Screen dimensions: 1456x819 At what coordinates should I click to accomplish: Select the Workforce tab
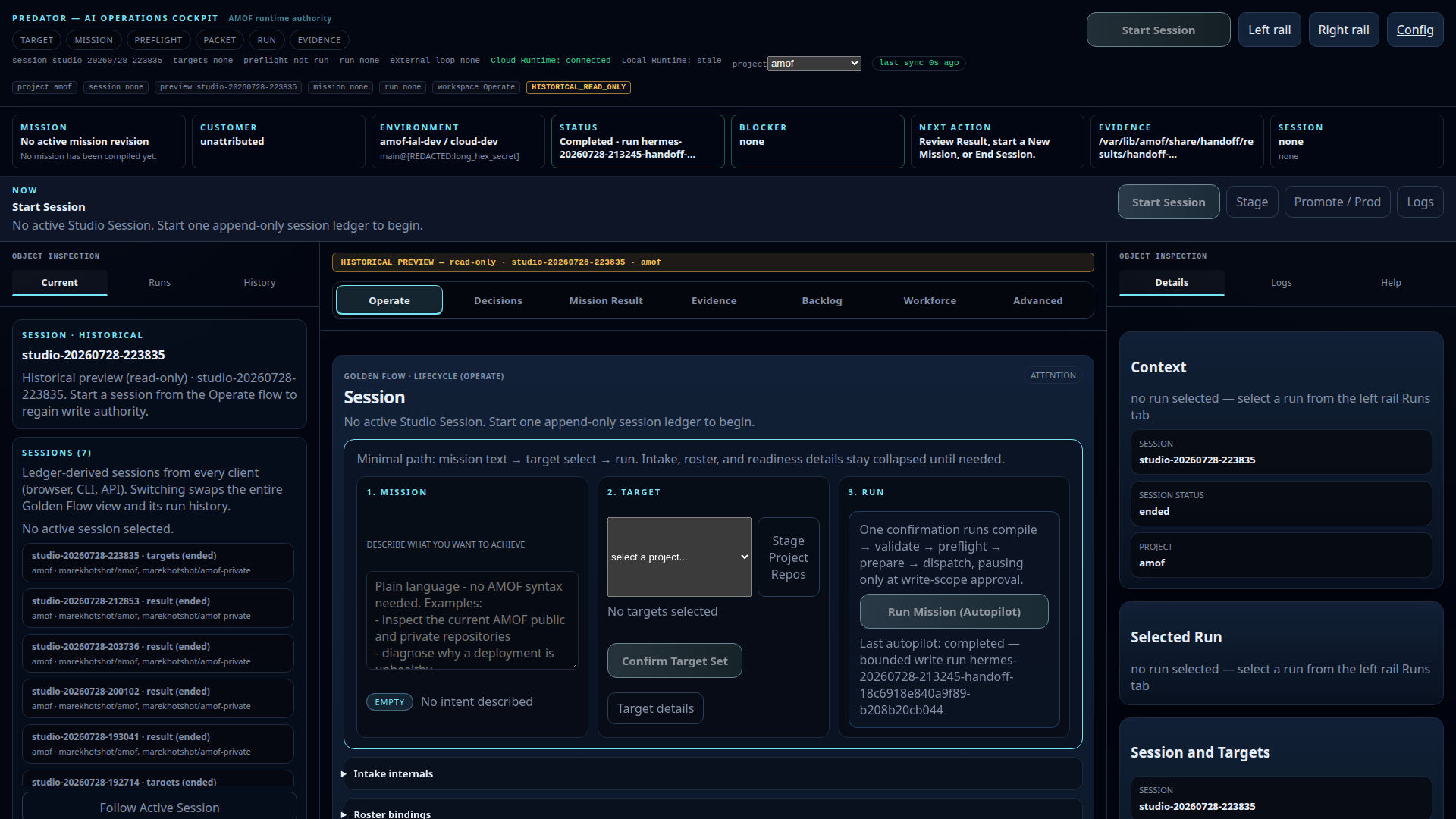coord(929,300)
